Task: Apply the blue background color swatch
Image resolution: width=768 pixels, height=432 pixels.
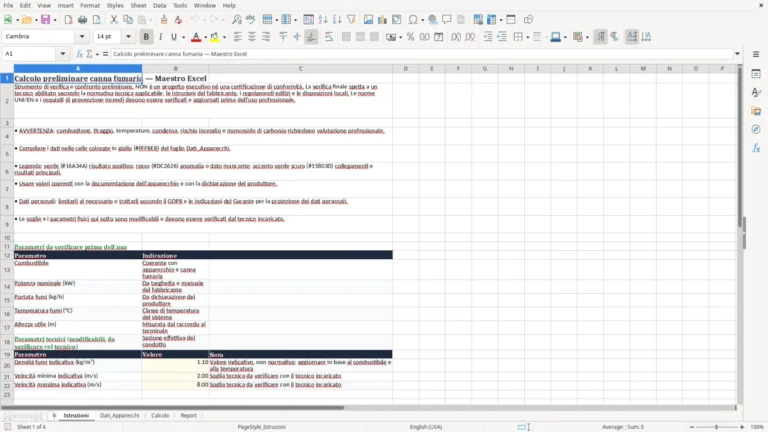Action: tap(555, 37)
